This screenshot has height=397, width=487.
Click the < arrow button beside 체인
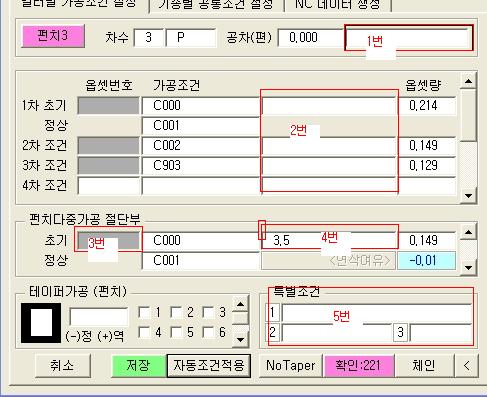pyautogui.click(x=466, y=366)
